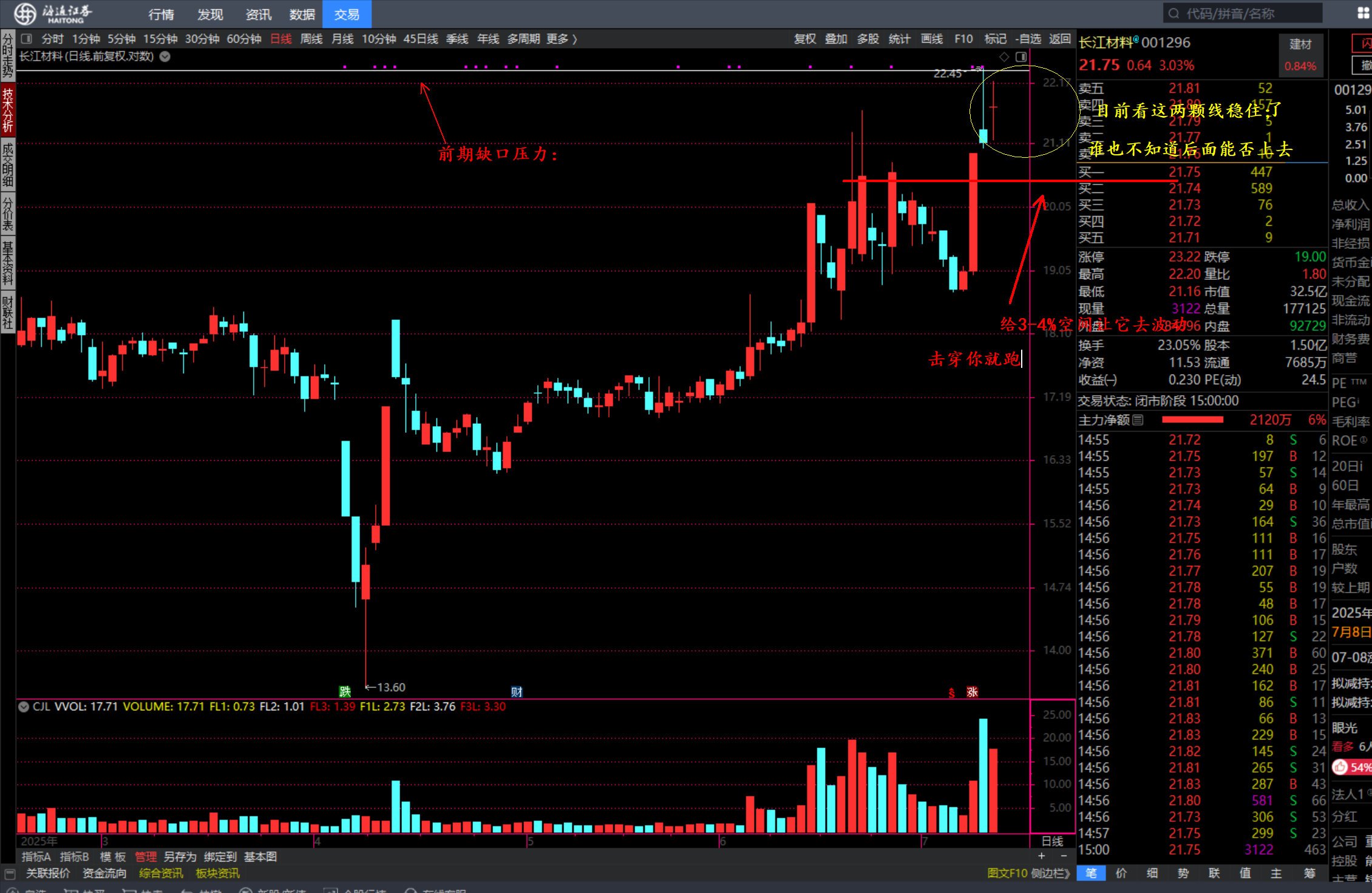This screenshot has height=893, width=1372.
Task: Click the green 跌 marker icon on the chart
Action: pos(345,691)
